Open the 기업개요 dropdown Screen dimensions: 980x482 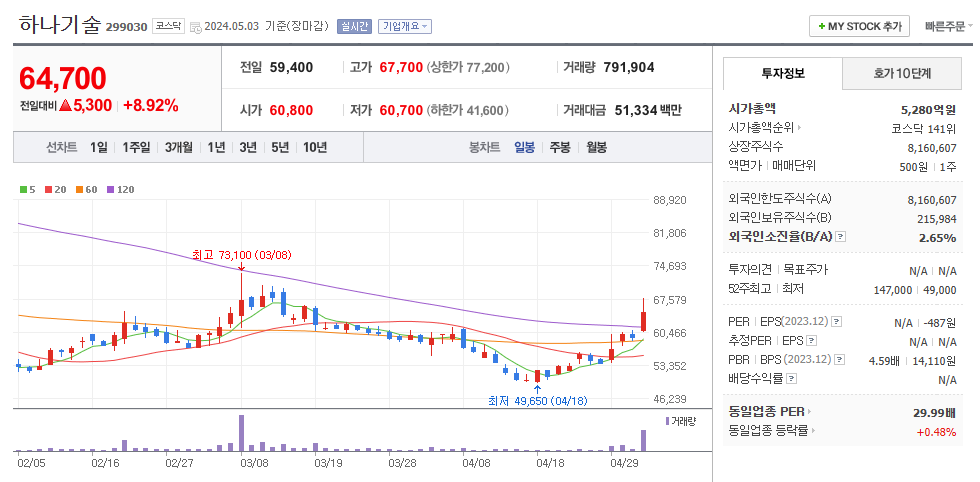click(x=405, y=26)
